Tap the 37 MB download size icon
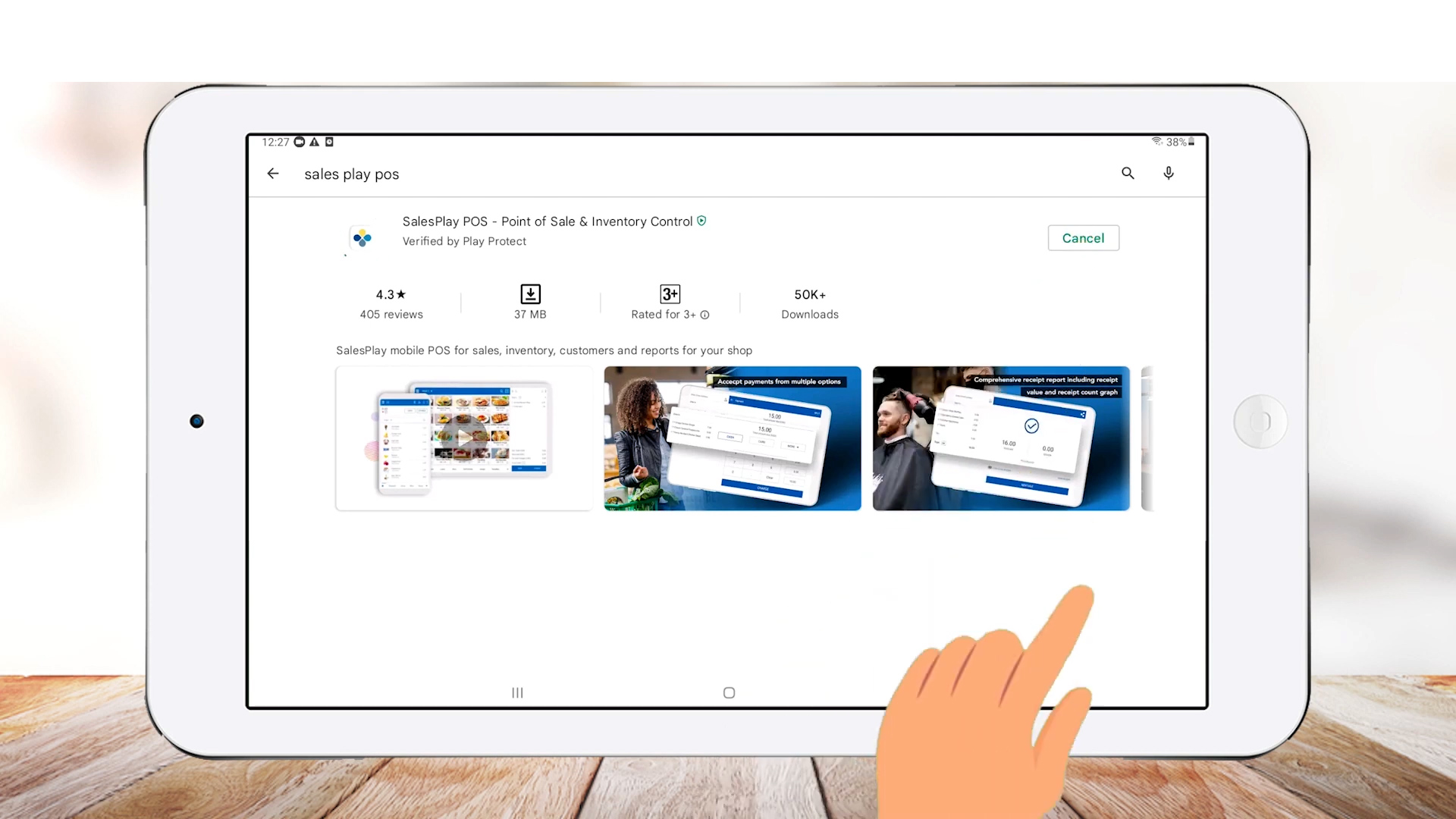 (530, 293)
